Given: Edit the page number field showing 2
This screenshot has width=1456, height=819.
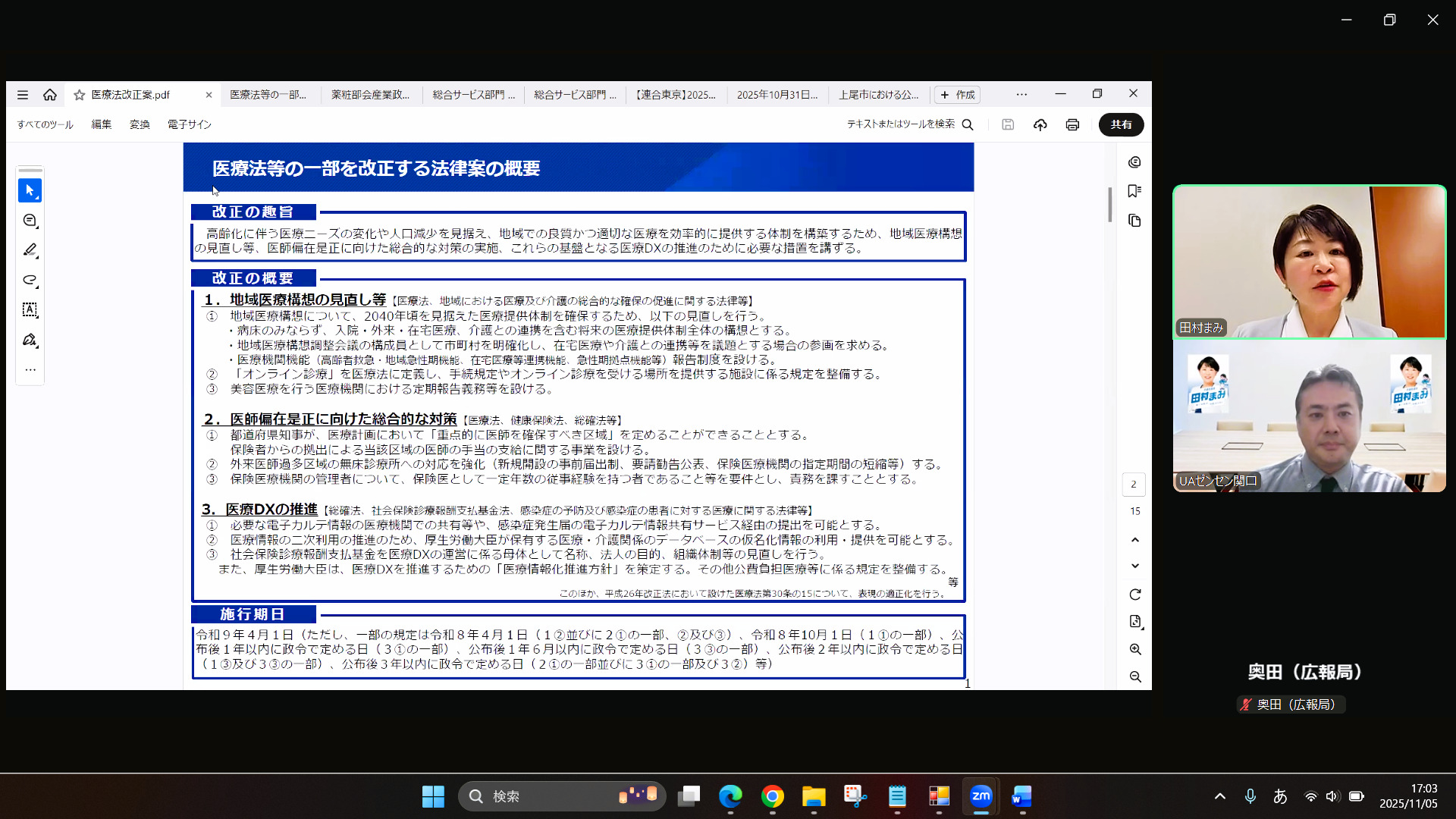Looking at the screenshot, I should 1133,484.
